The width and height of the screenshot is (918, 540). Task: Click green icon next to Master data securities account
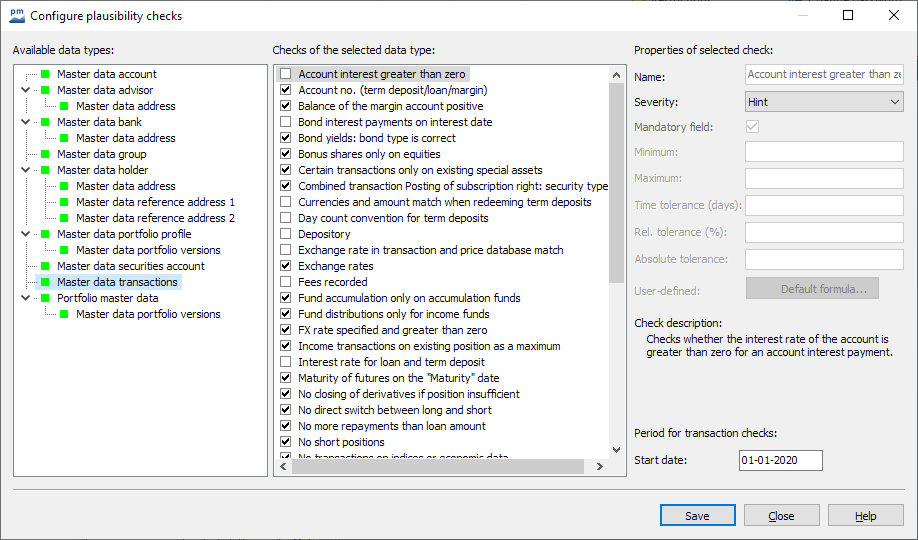pyautogui.click(x=45, y=266)
